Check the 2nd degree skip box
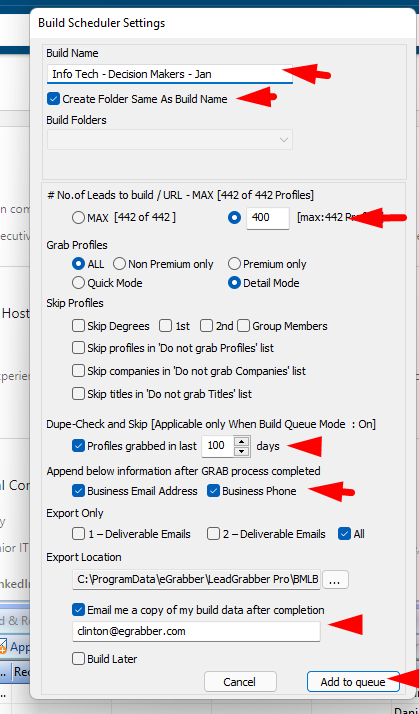This screenshot has width=419, height=714. pos(206,326)
